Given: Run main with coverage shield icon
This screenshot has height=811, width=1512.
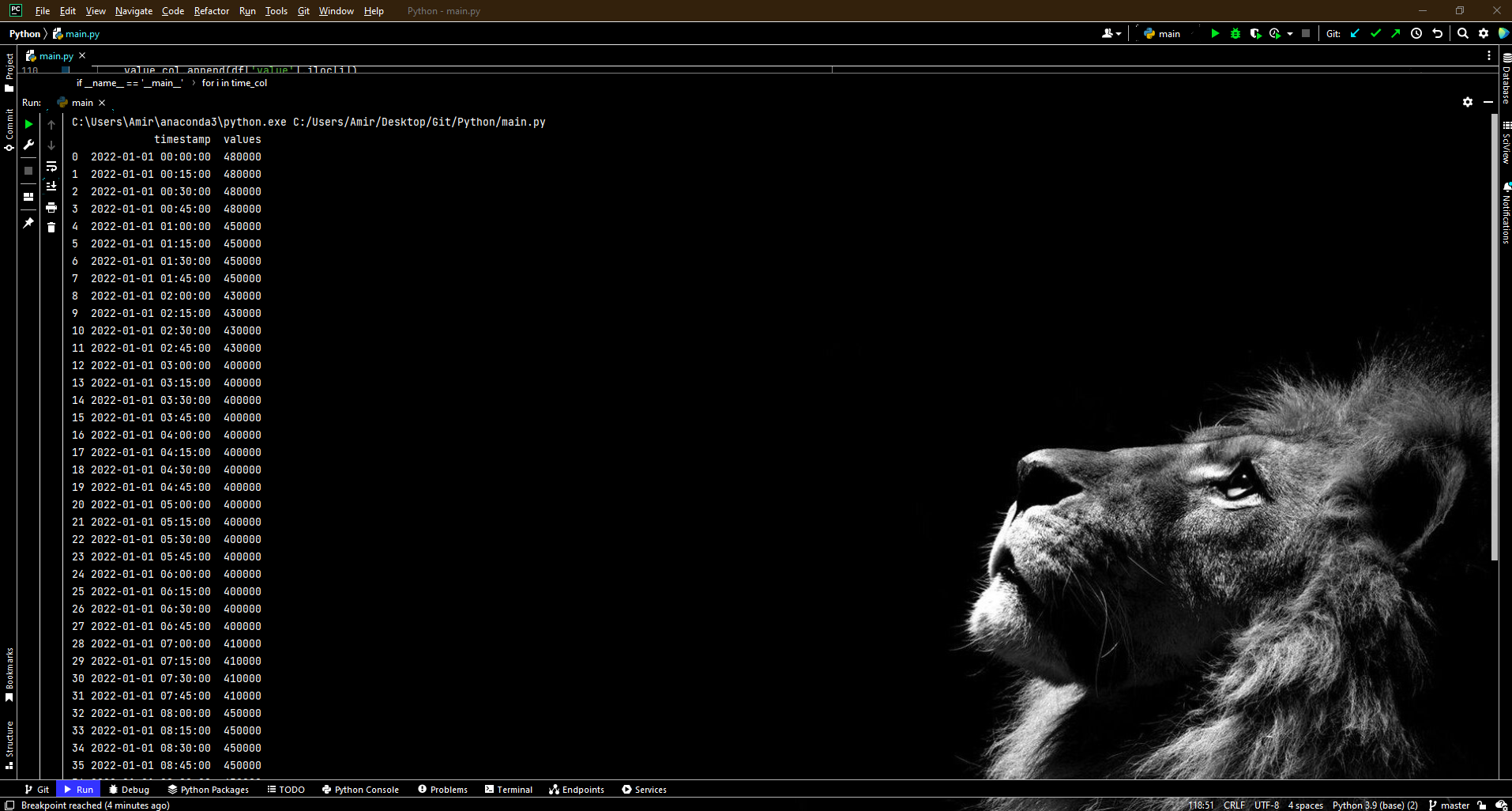Looking at the screenshot, I should coord(1255,33).
